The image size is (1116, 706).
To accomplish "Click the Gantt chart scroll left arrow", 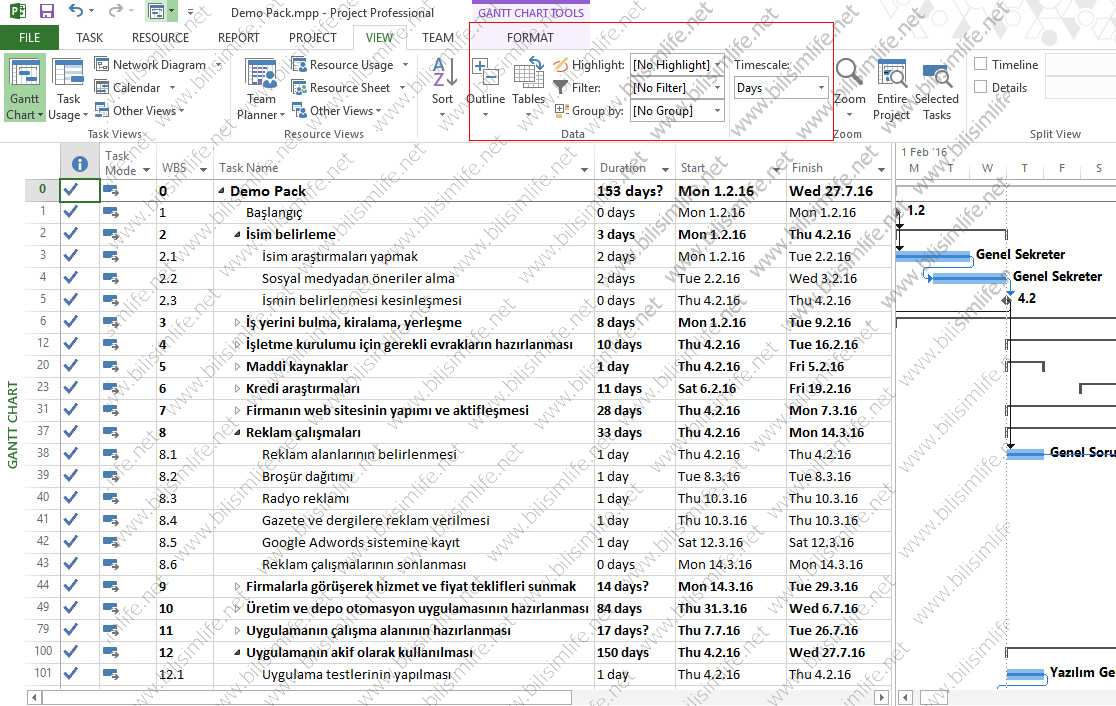I will [x=905, y=697].
